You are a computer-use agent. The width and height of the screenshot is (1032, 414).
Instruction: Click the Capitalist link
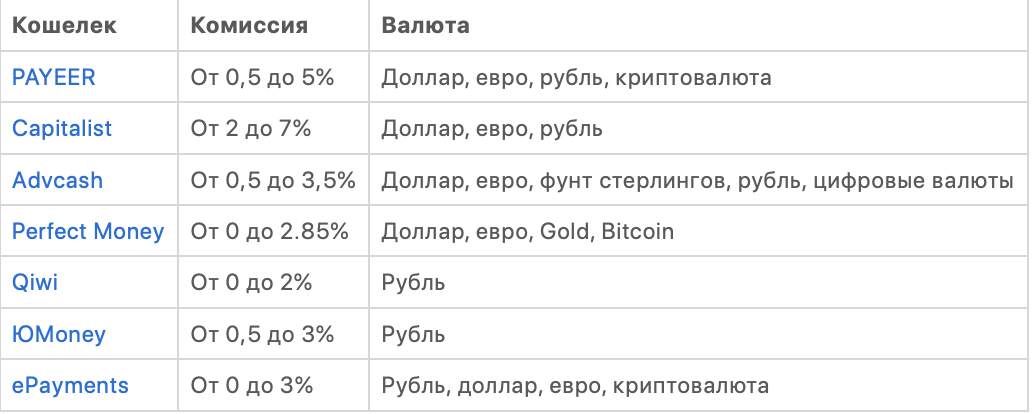(x=62, y=129)
